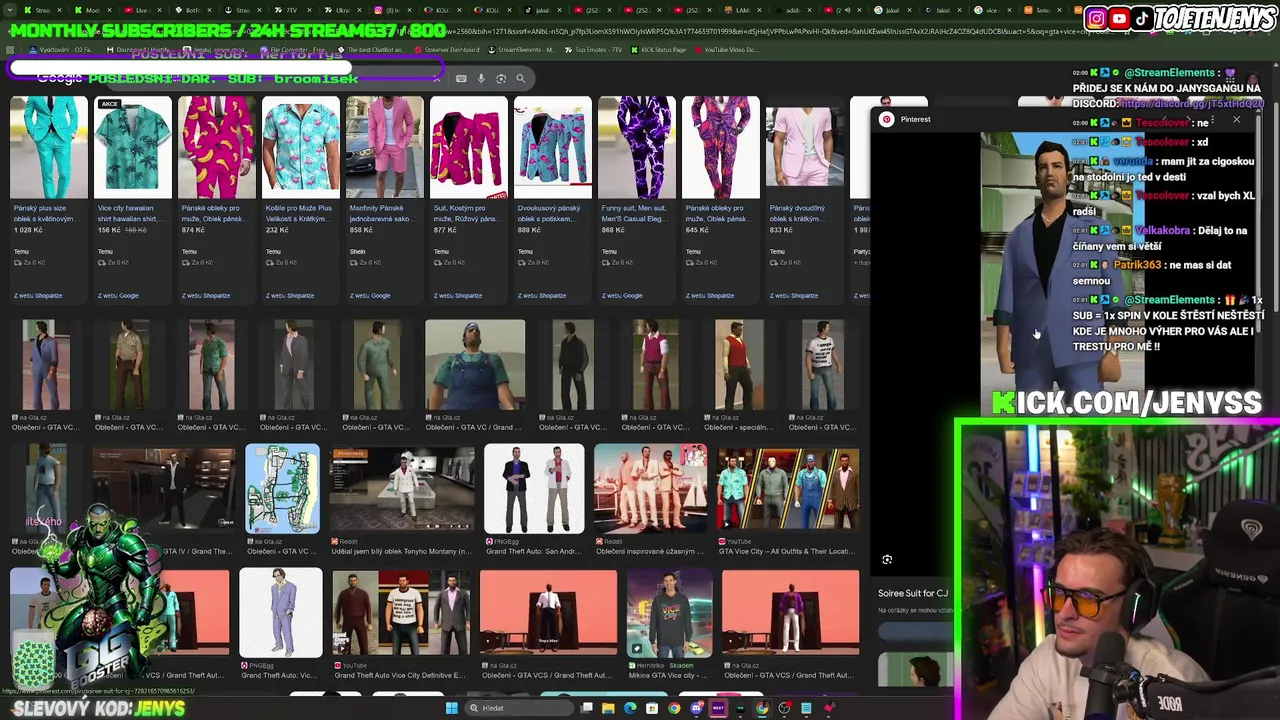Open YouTube Vice City Definitive Edition image
This screenshot has width=1280, height=720.
click(x=401, y=613)
